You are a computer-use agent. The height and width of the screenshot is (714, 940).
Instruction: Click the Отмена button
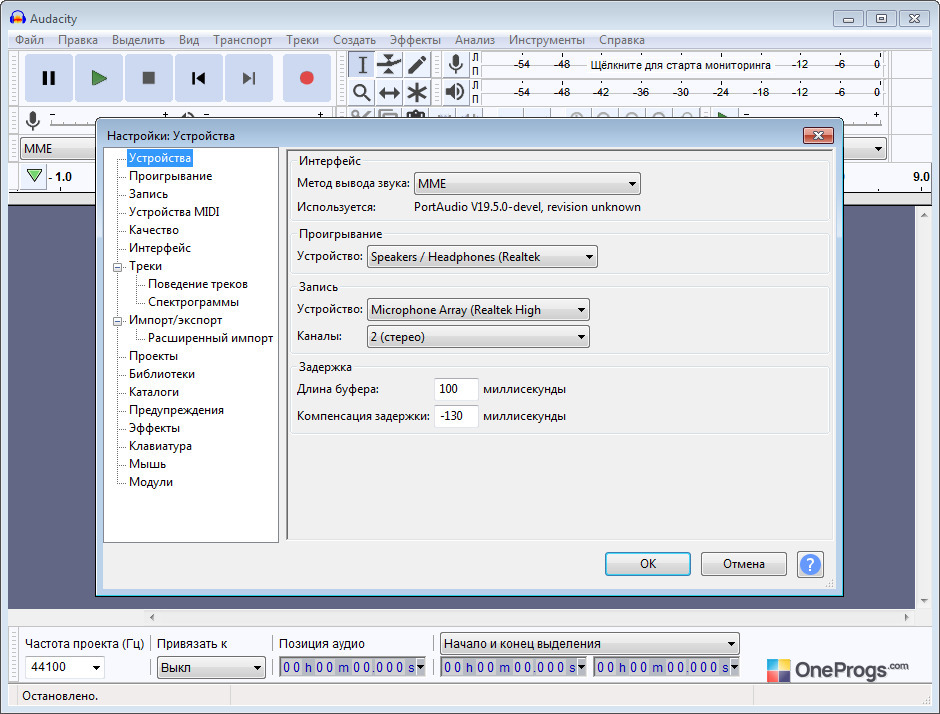pos(743,564)
